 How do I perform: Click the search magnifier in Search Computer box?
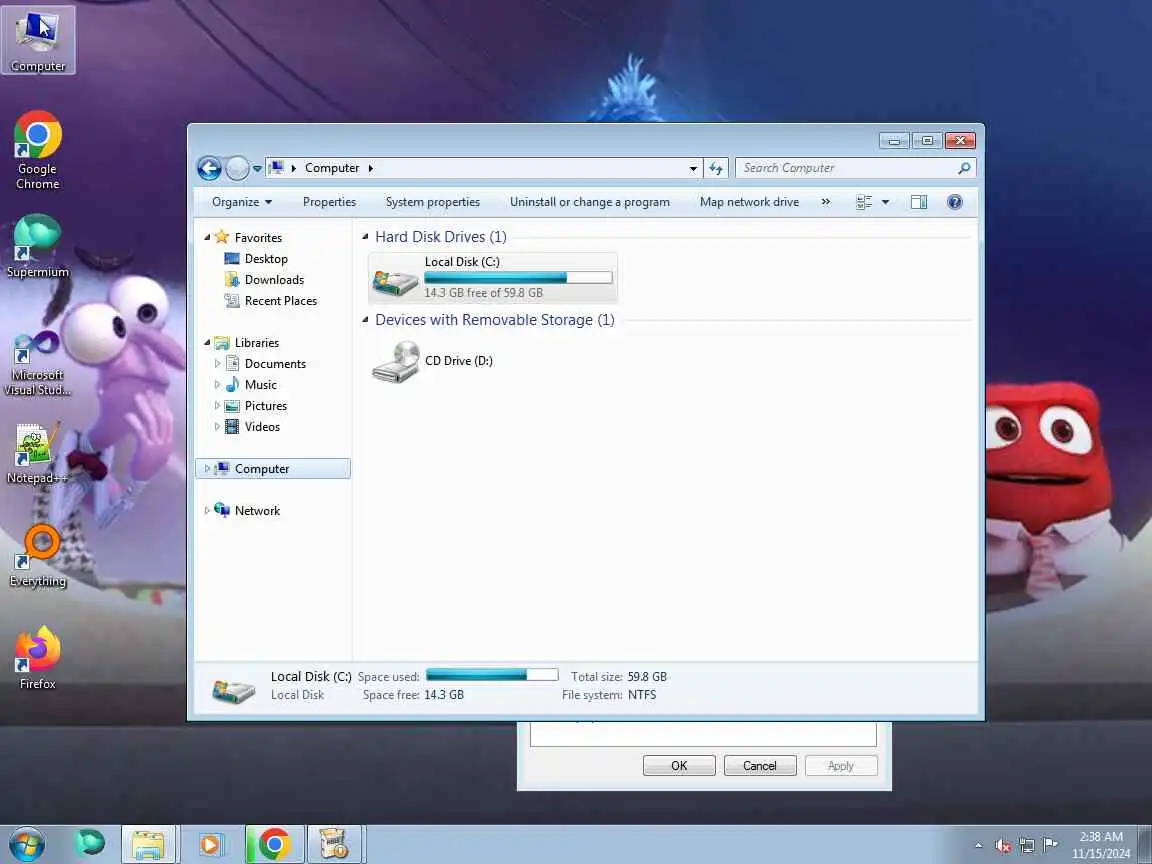964,168
